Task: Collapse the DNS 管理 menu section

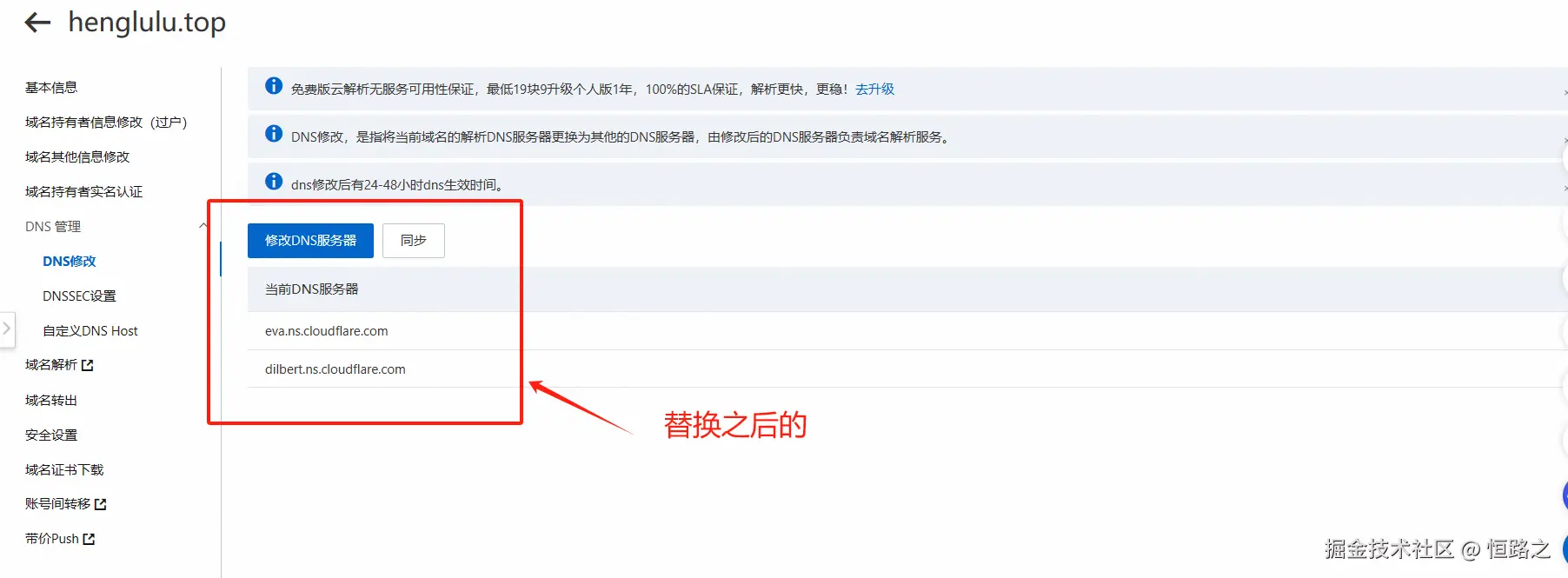Action: [x=203, y=226]
